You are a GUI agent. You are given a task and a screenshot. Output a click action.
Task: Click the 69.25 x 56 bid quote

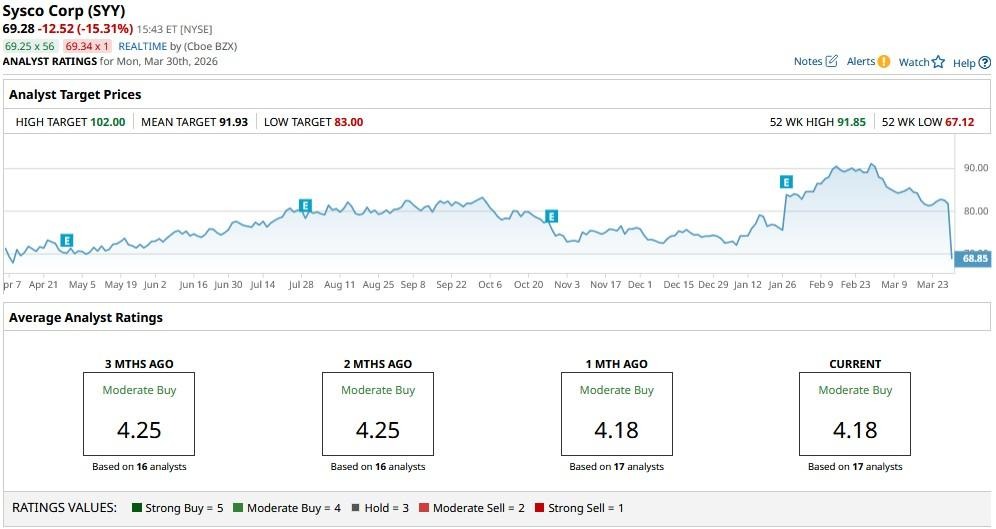pyautogui.click(x=30, y=46)
